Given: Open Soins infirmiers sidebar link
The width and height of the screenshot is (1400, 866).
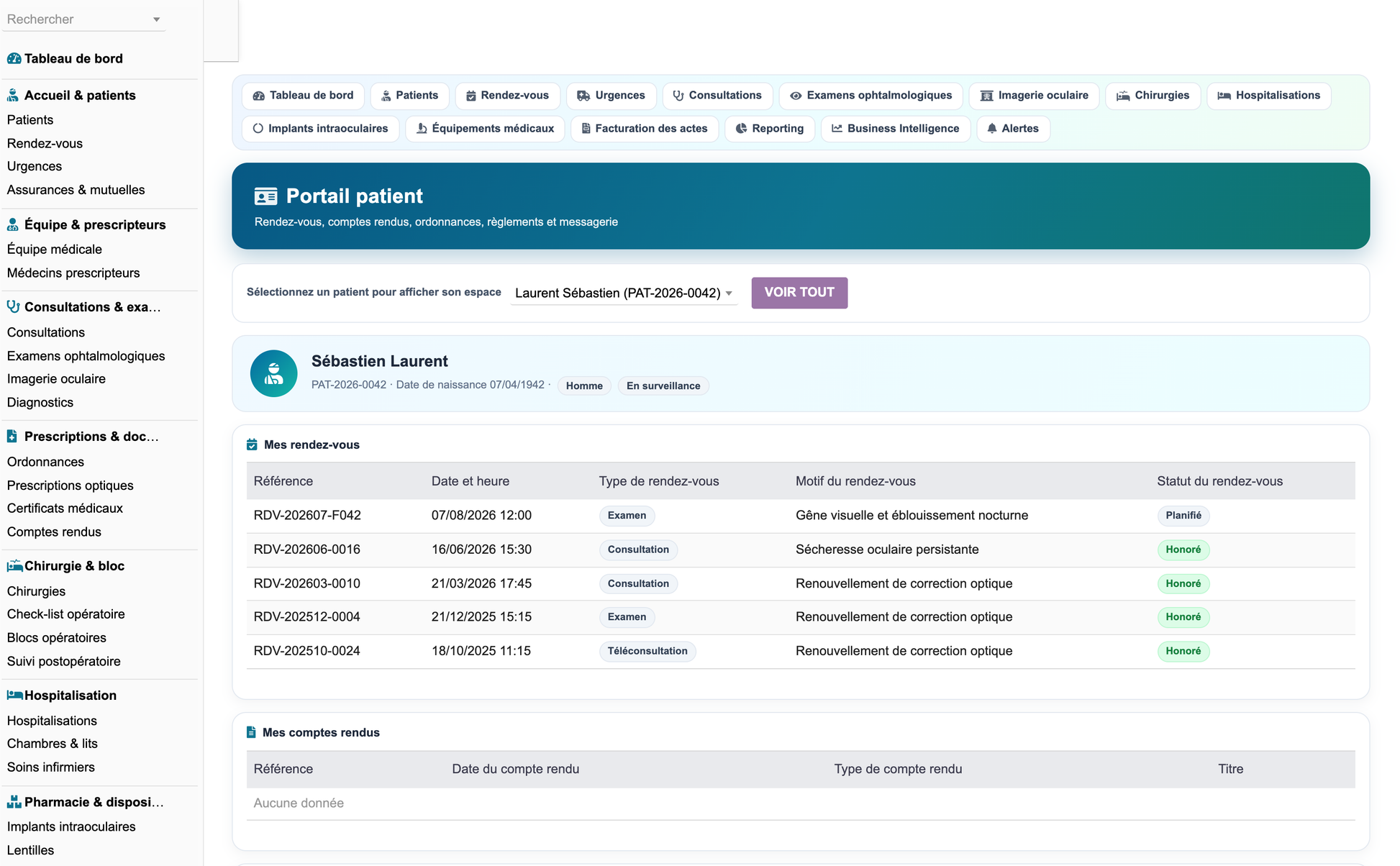Looking at the screenshot, I should 50,767.
